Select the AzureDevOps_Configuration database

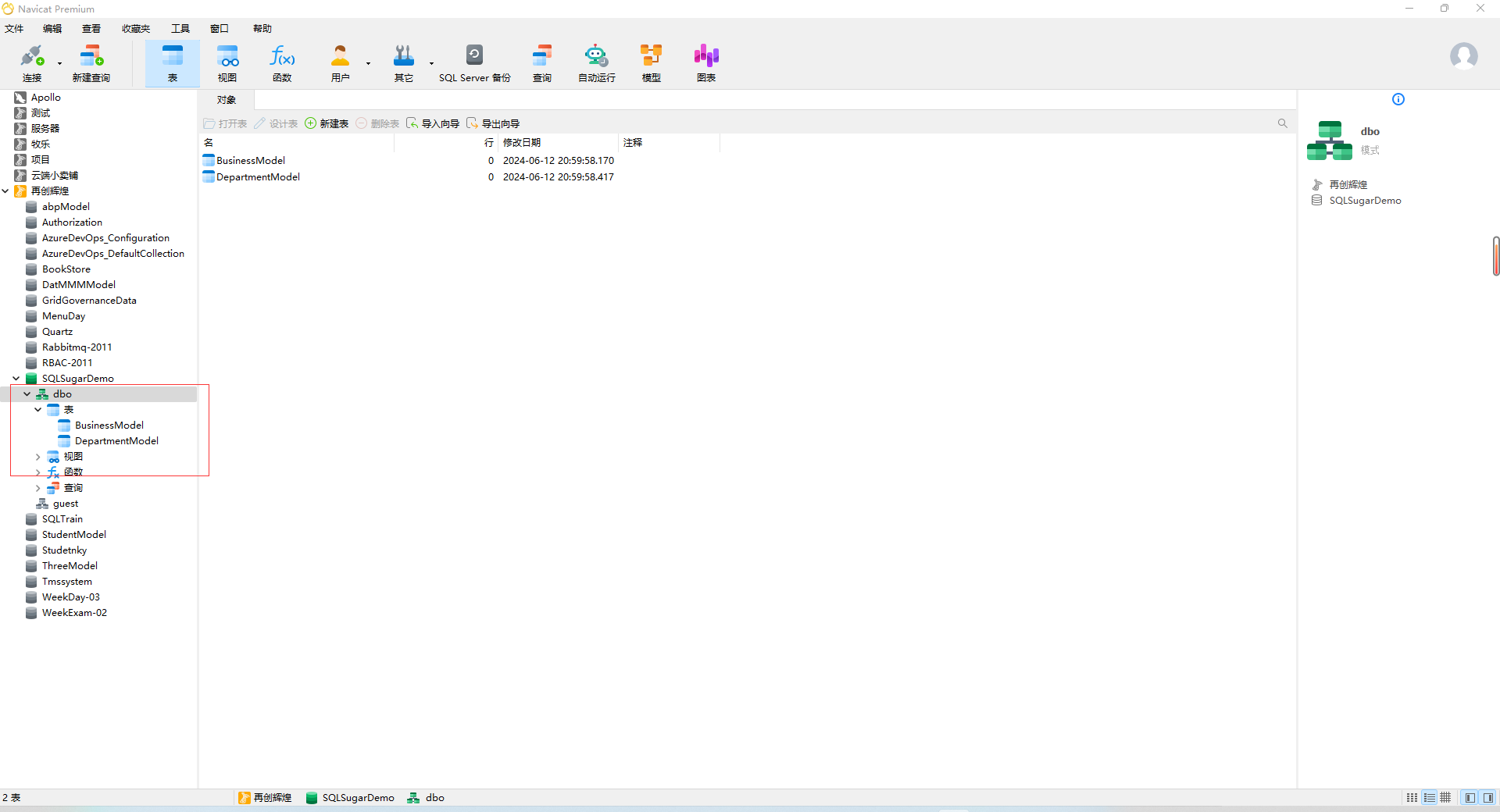(x=105, y=237)
